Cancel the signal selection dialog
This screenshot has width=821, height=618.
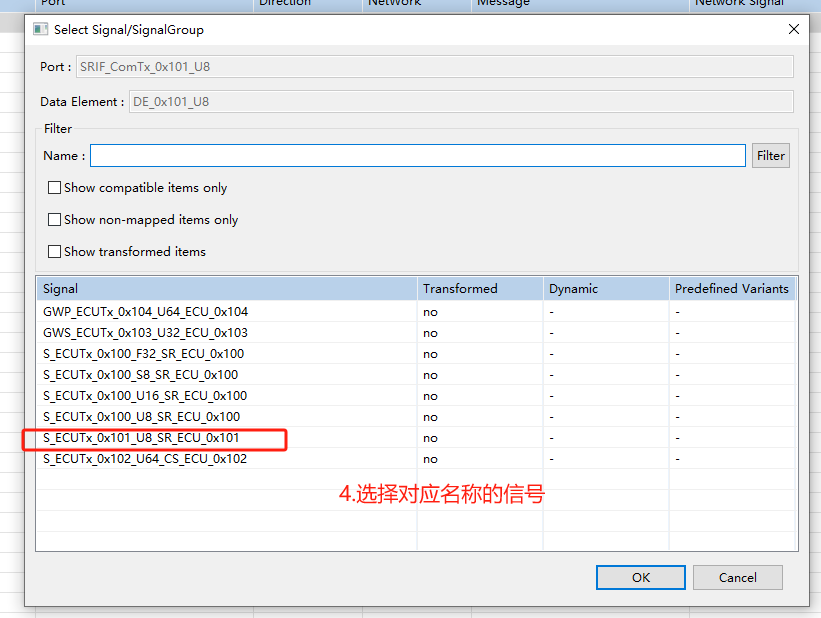click(737, 577)
